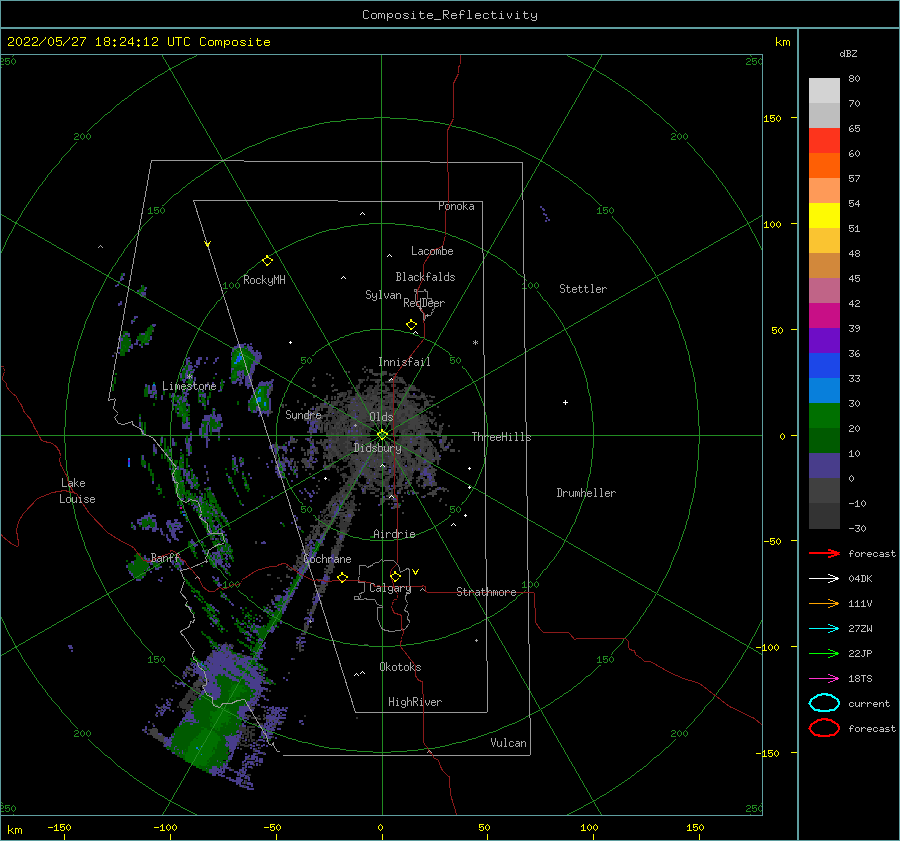The width and height of the screenshot is (900, 841).
Task: Click the Sundre city label
Action: coord(303,415)
